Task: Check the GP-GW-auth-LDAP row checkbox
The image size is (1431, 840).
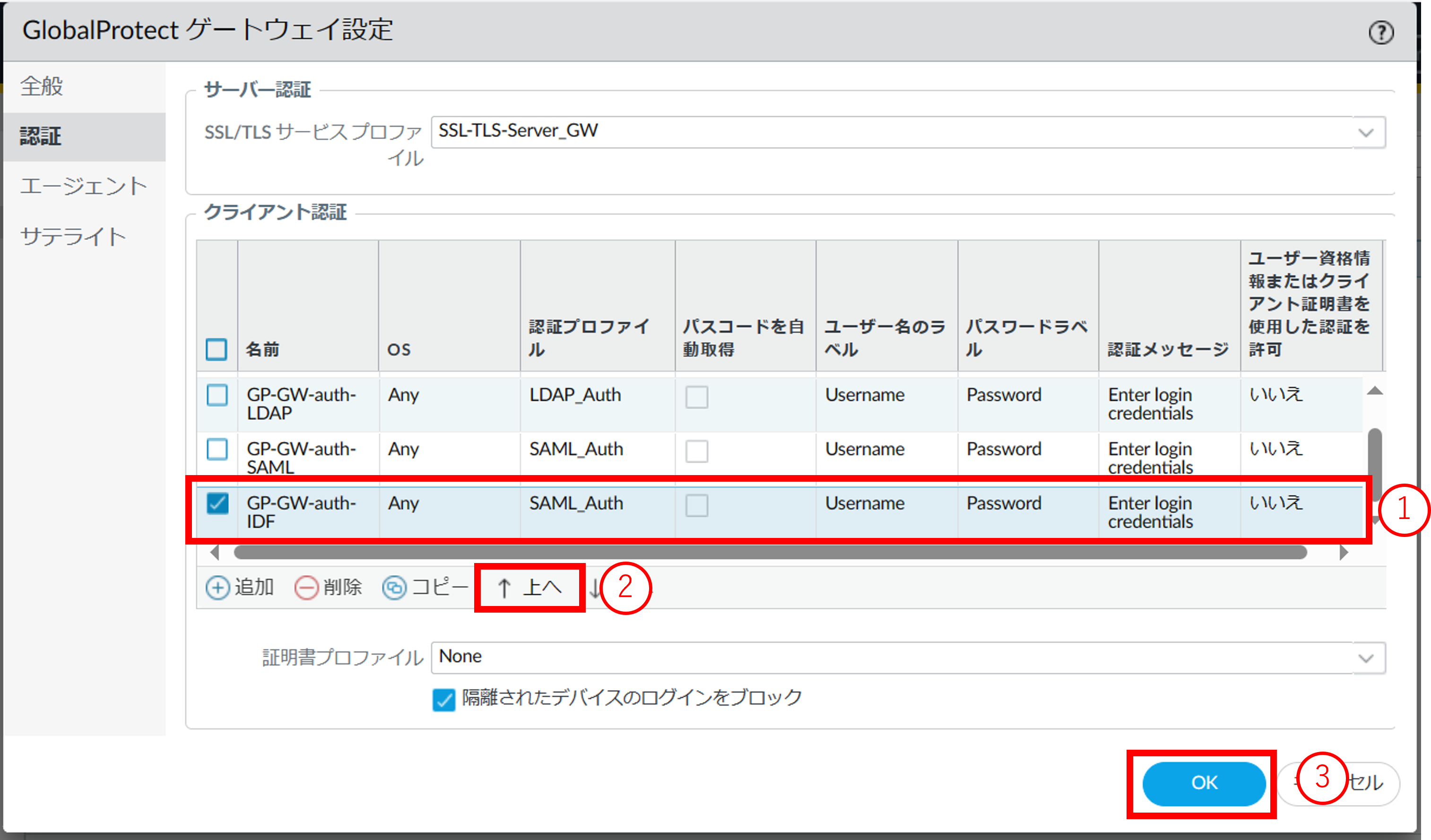Action: point(217,395)
